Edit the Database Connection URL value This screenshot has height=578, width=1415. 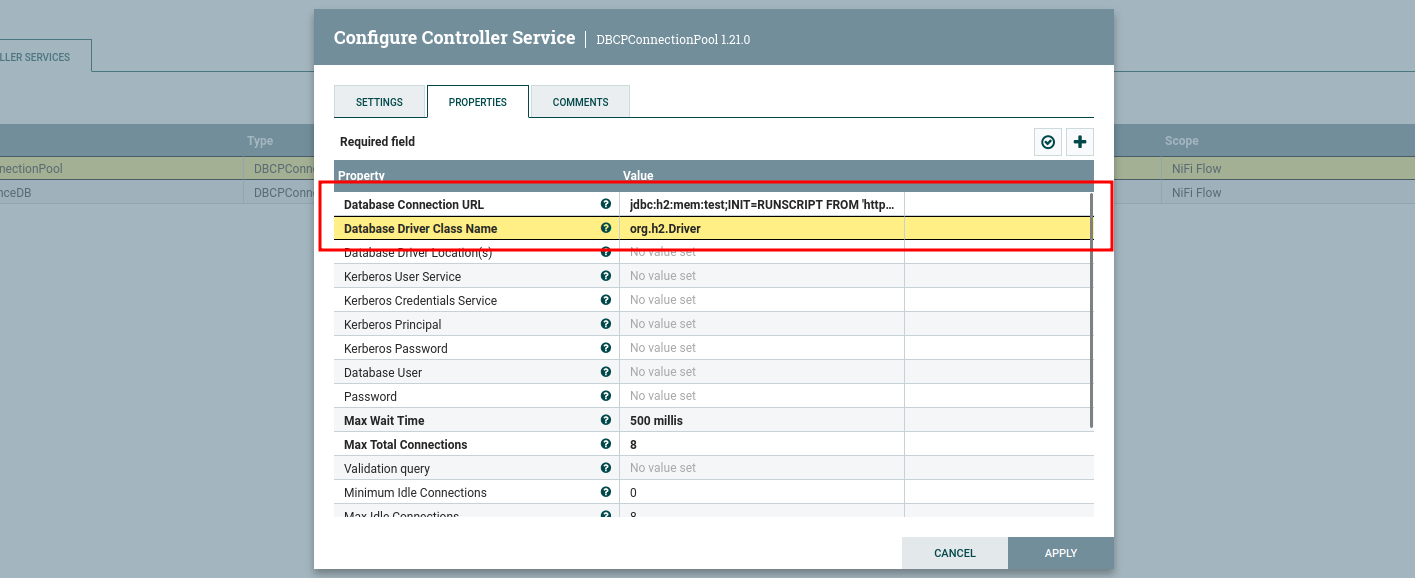(x=762, y=204)
